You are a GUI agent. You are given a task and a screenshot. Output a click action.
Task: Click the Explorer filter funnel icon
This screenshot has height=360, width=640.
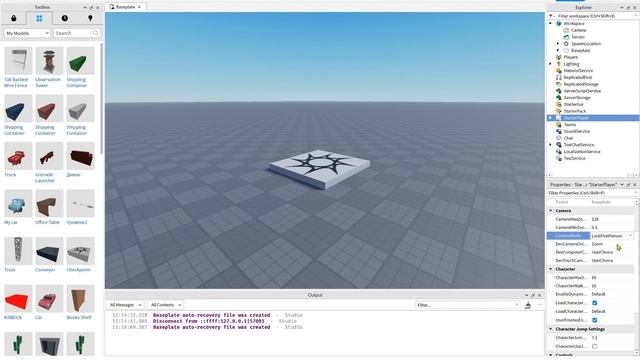click(551, 16)
